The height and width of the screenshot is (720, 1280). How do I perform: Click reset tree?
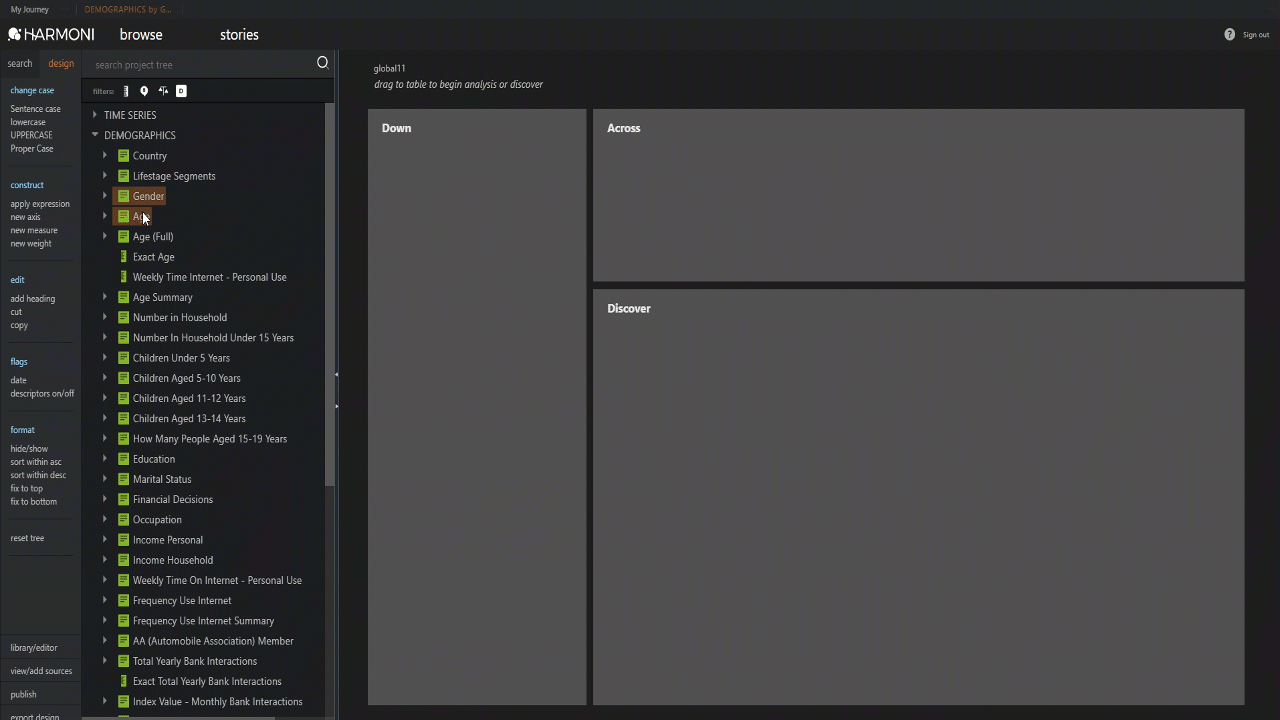[27, 538]
